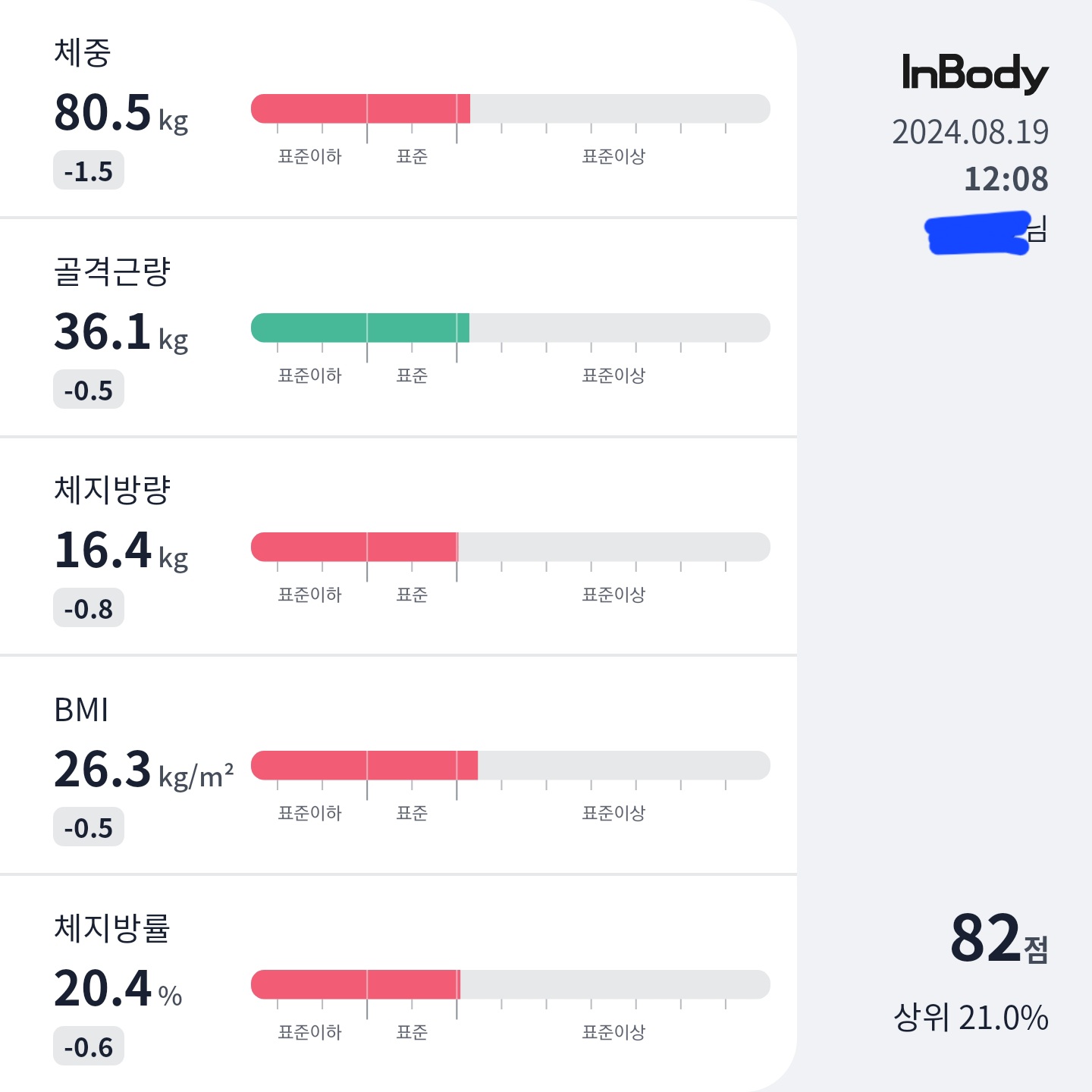The width and height of the screenshot is (1092, 1092).
Task: Click the BMI progress bar
Action: pyautogui.click(x=510, y=765)
